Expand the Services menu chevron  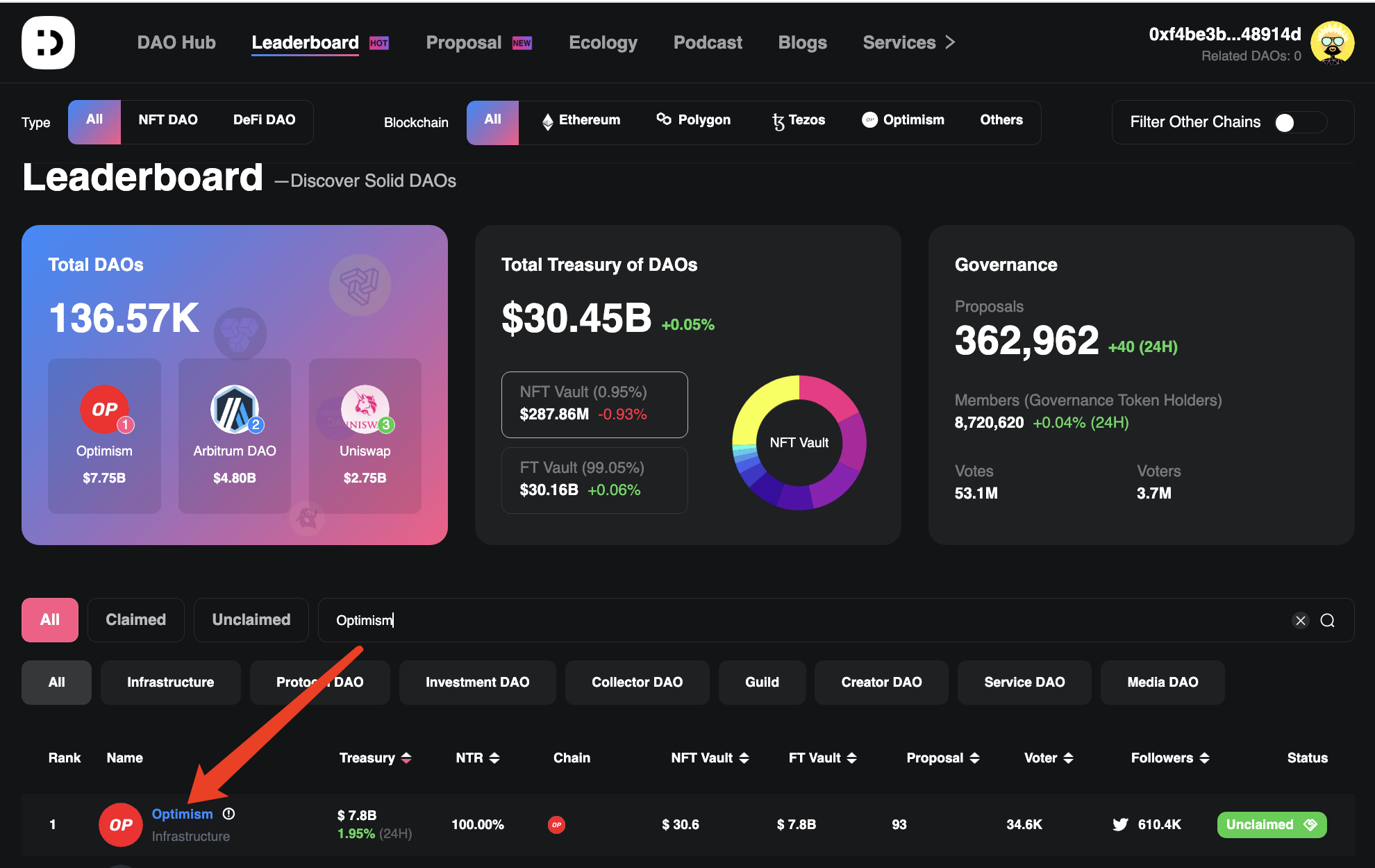click(951, 42)
